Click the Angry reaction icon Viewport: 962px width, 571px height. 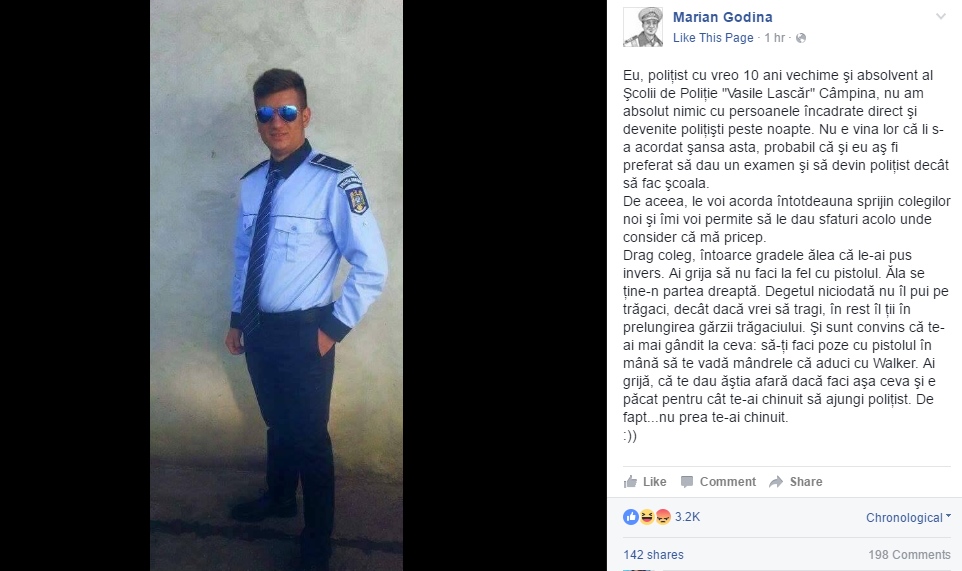[x=663, y=517]
